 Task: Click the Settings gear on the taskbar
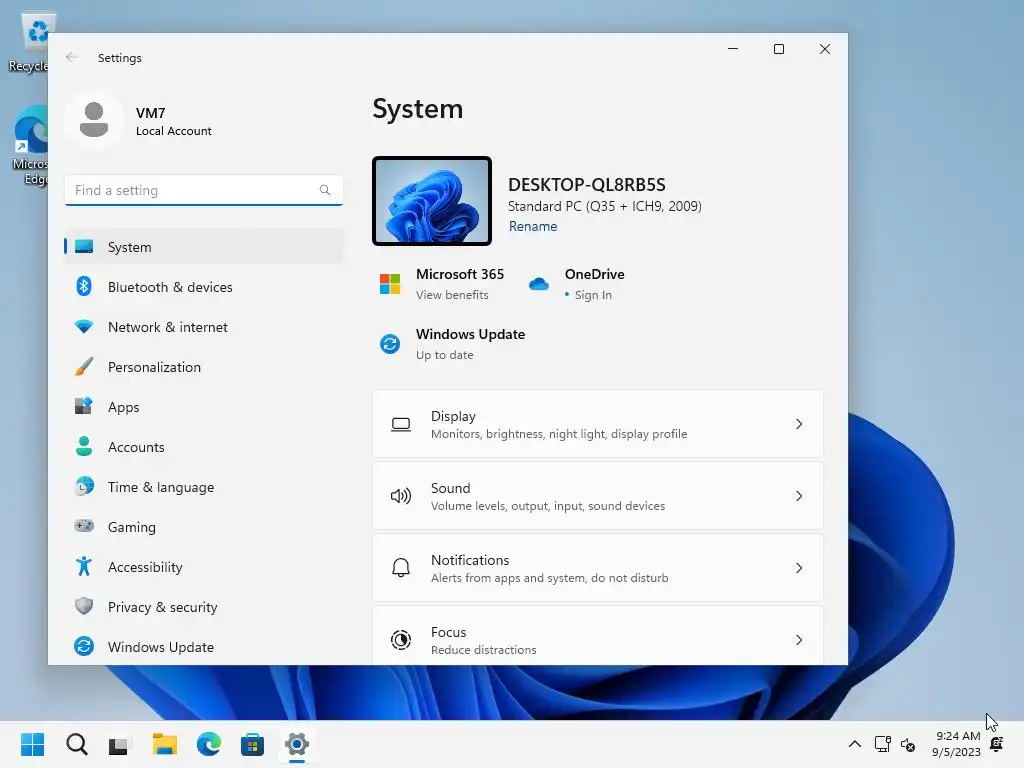(x=296, y=744)
